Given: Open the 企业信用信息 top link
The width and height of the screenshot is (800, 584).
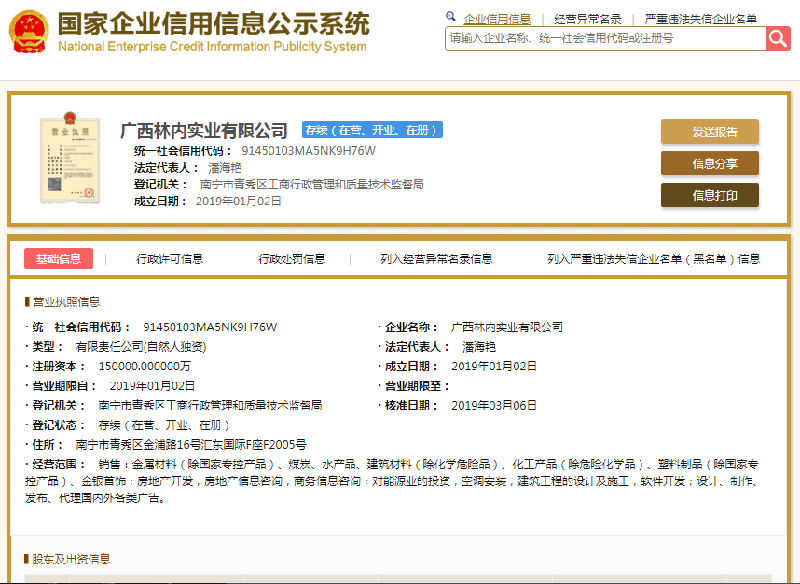Looking at the screenshot, I should [497, 18].
